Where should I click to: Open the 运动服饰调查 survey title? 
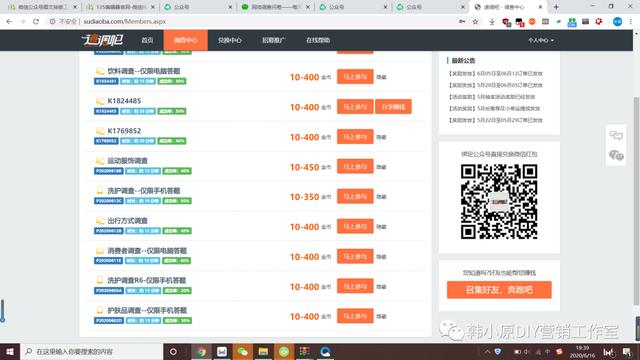tap(127, 161)
